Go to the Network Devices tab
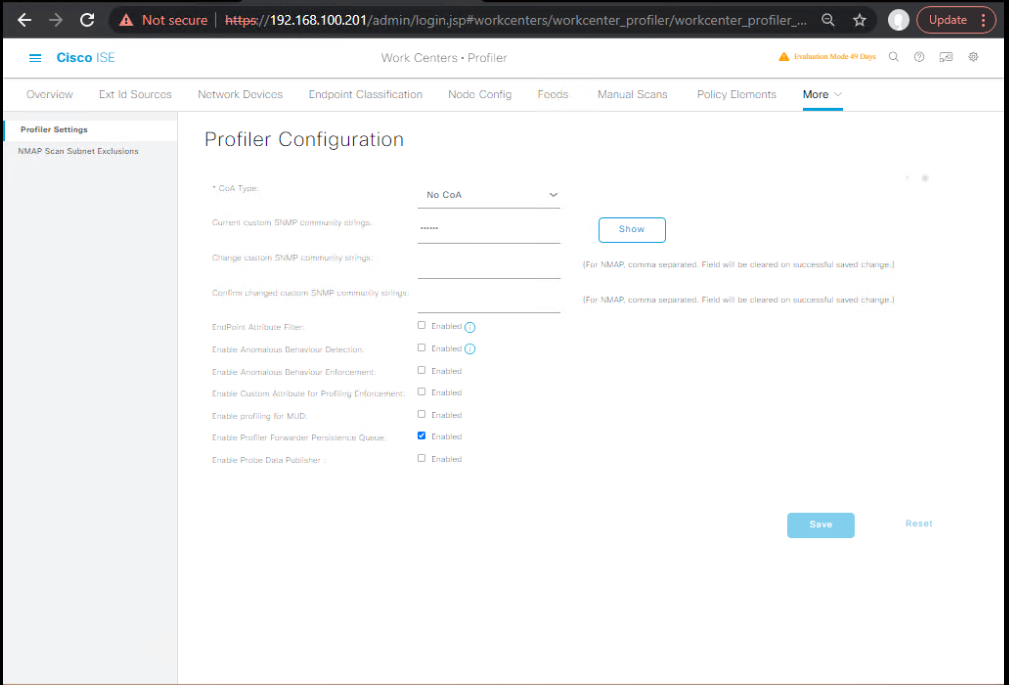This screenshot has height=685, width=1009. 240,95
